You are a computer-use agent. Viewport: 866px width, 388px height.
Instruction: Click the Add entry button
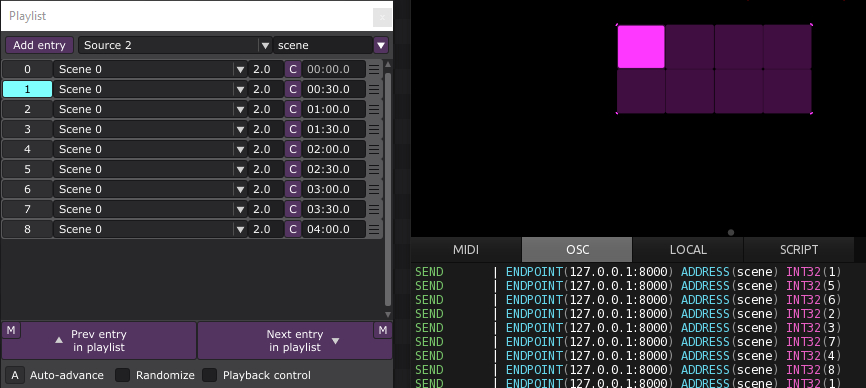click(39, 45)
